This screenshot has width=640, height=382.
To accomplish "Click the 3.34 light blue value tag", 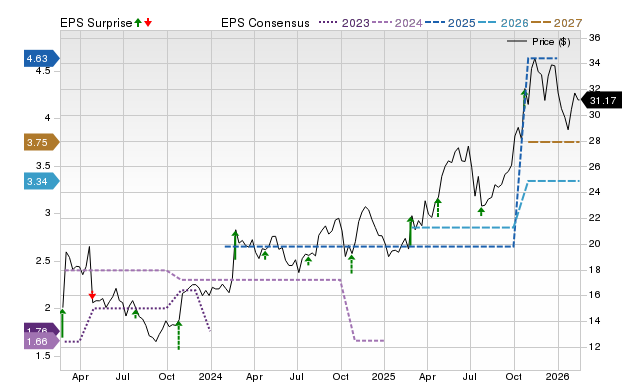I will coord(42,181).
